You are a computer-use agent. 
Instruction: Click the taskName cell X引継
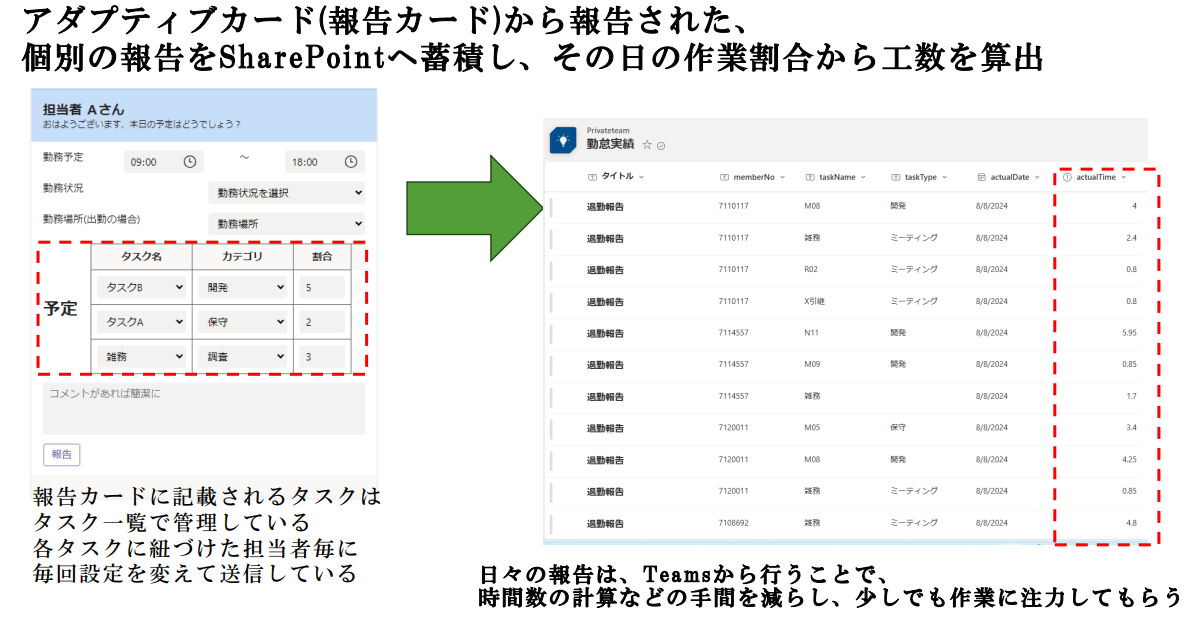[814, 302]
